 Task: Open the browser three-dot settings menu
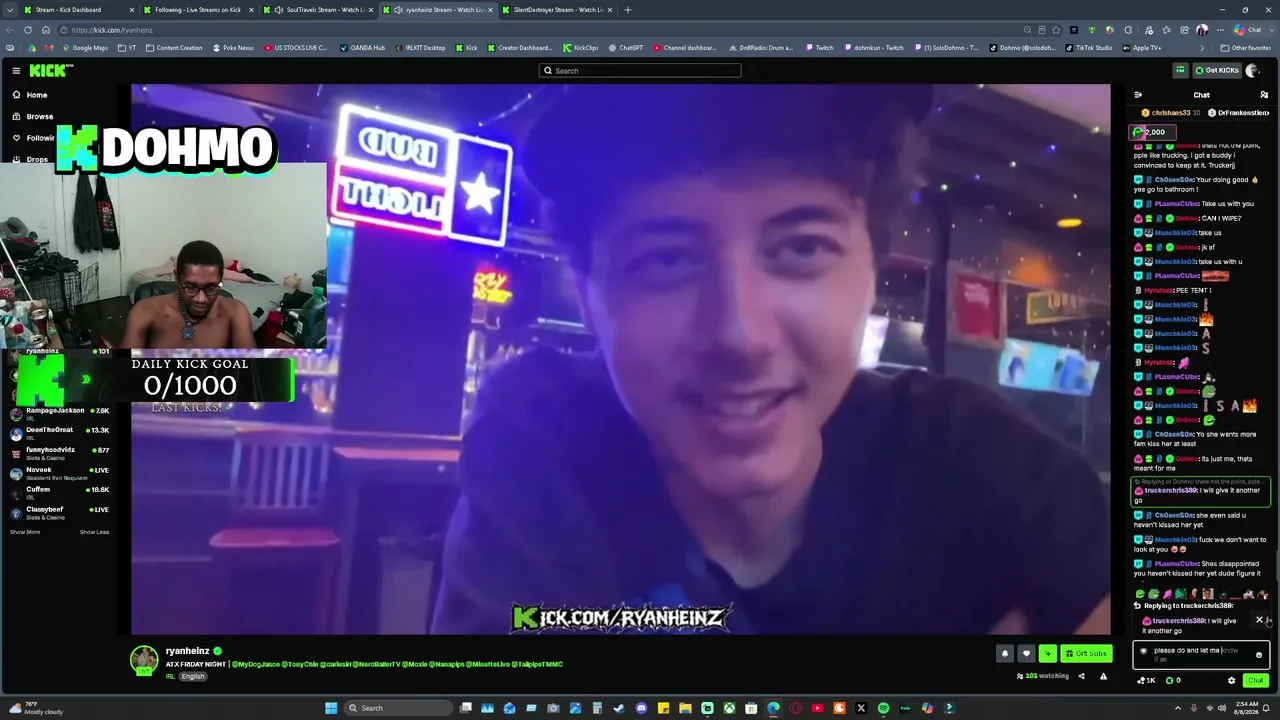click(1220, 30)
